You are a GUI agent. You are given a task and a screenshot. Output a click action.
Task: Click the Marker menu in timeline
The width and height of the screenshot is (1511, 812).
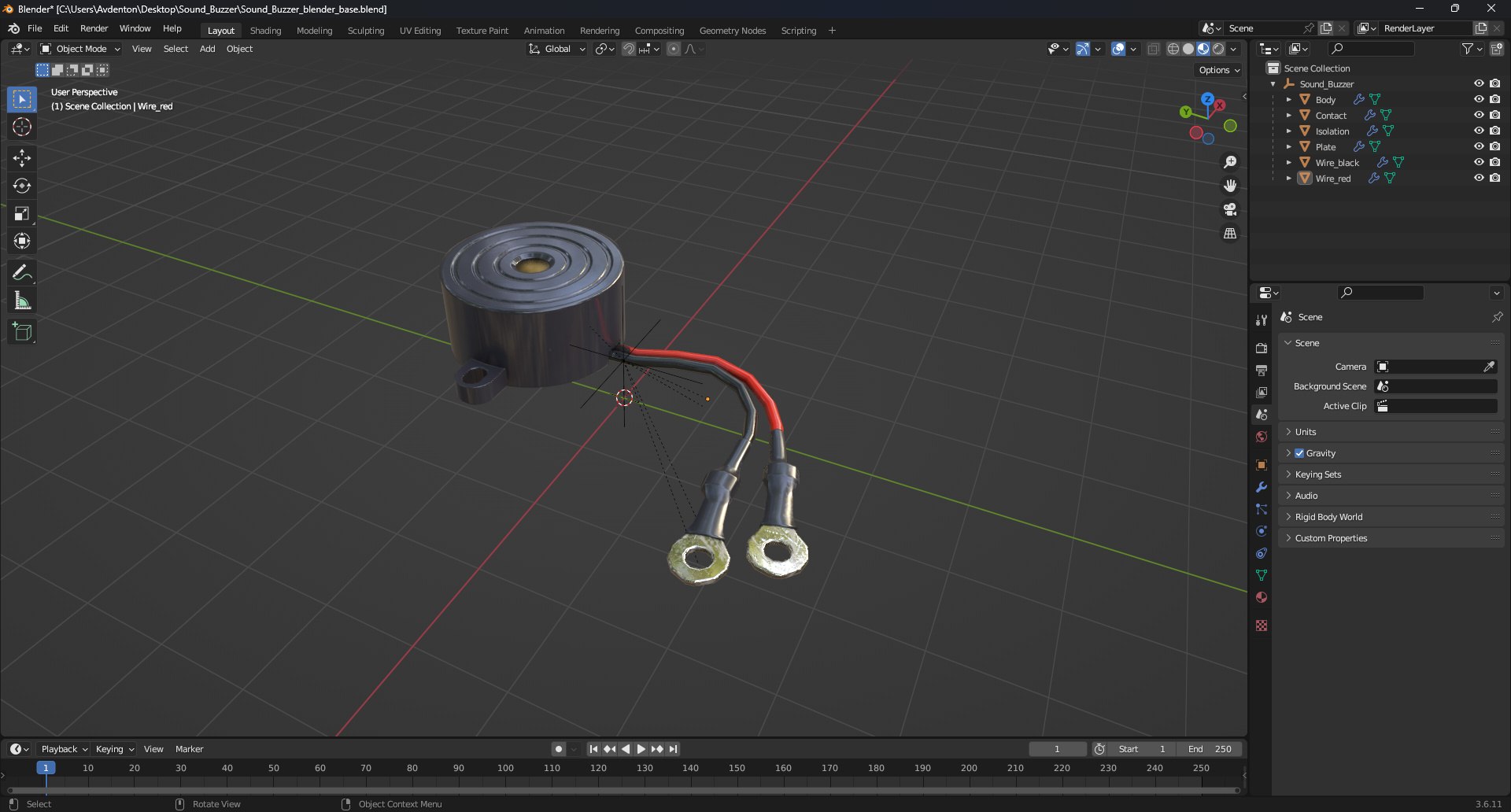pyautogui.click(x=189, y=749)
